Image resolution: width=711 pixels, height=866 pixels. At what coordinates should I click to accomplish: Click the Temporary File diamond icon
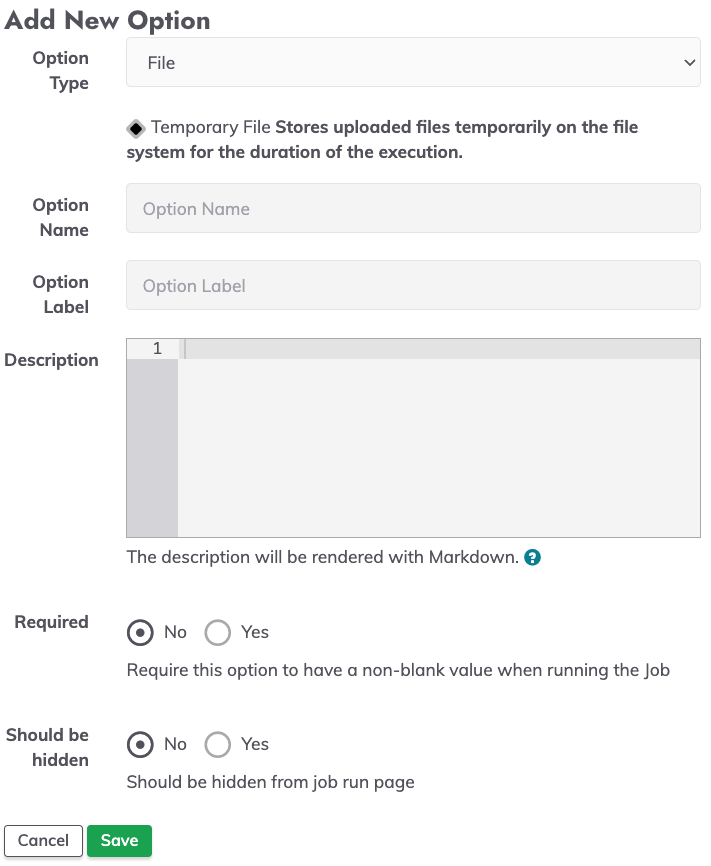point(135,128)
